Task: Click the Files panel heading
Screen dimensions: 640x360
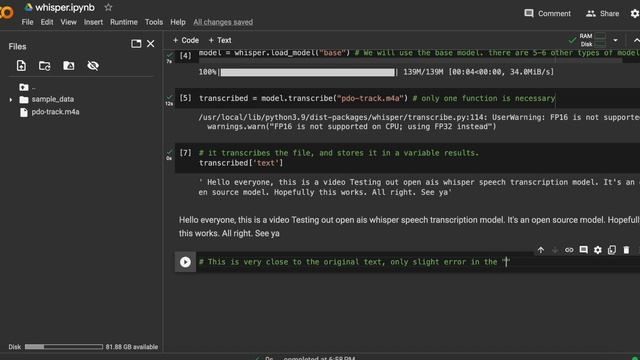Action: coord(17,47)
